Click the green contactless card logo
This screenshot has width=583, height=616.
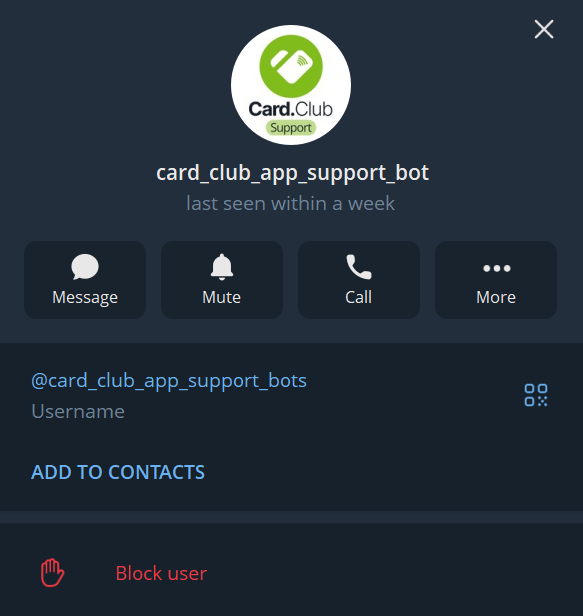tap(291, 66)
